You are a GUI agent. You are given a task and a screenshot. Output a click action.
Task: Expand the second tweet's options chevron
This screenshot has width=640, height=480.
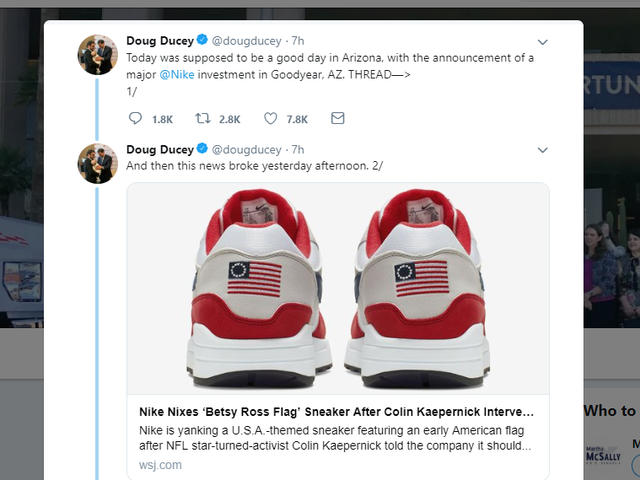(542, 151)
